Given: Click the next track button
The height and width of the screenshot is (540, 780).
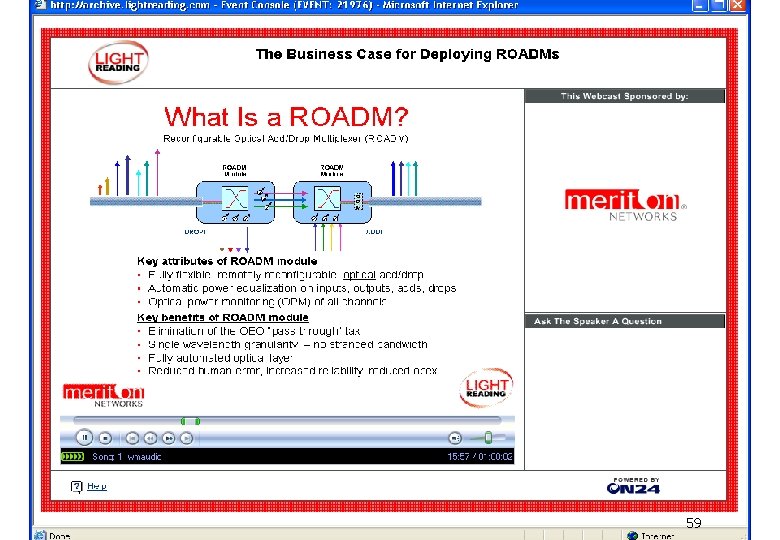Looking at the screenshot, I should coord(187,438).
